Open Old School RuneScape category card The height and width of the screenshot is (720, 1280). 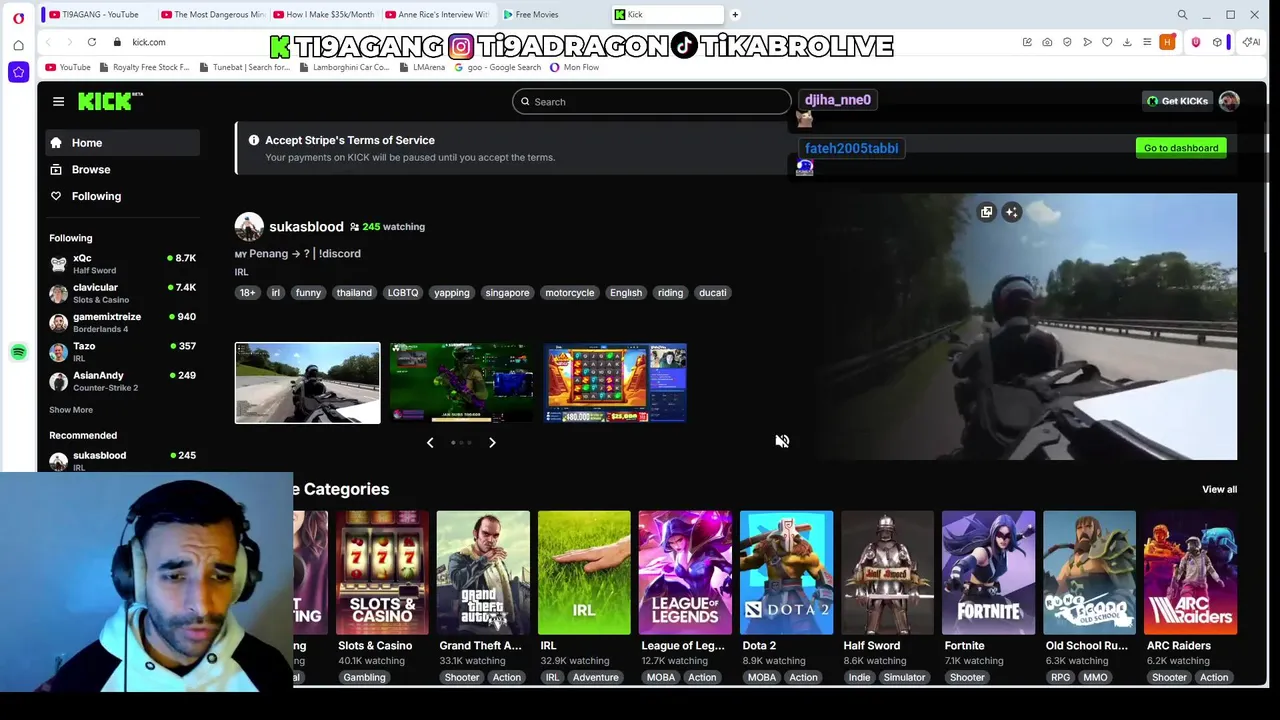click(x=1089, y=573)
